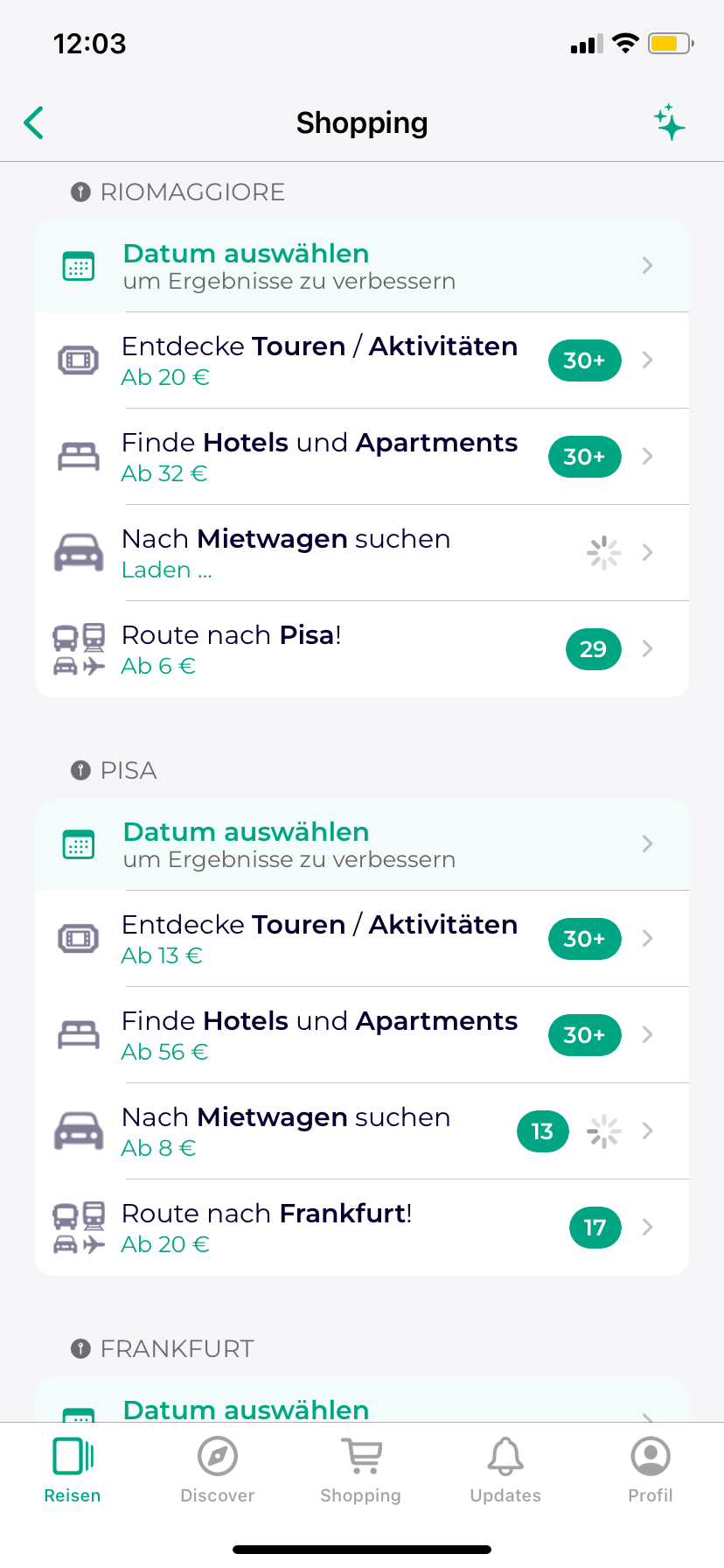Tap transport modes icon for Route nach Frankfurt
The image size is (724, 1568).
coord(79,1228)
